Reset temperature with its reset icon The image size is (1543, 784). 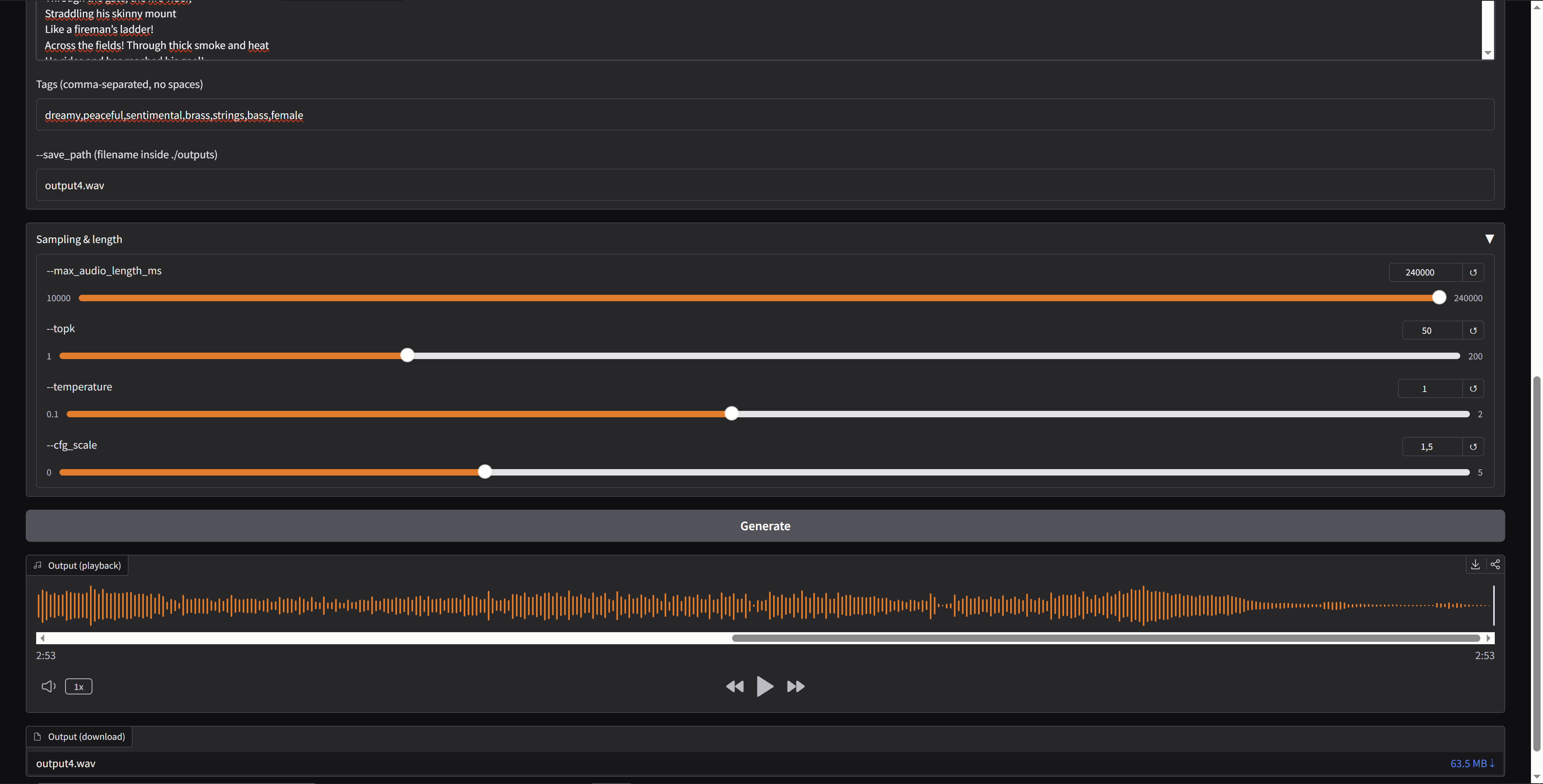[x=1473, y=389]
